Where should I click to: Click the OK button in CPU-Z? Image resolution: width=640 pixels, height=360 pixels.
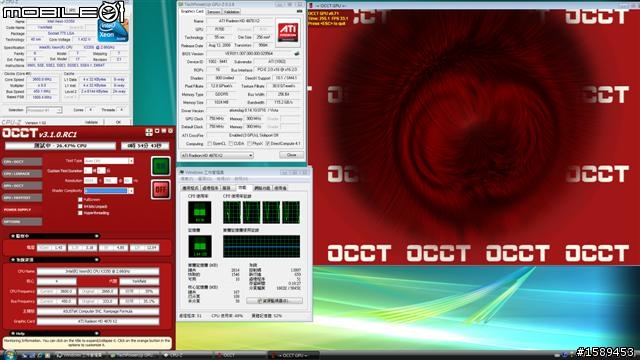[118, 122]
